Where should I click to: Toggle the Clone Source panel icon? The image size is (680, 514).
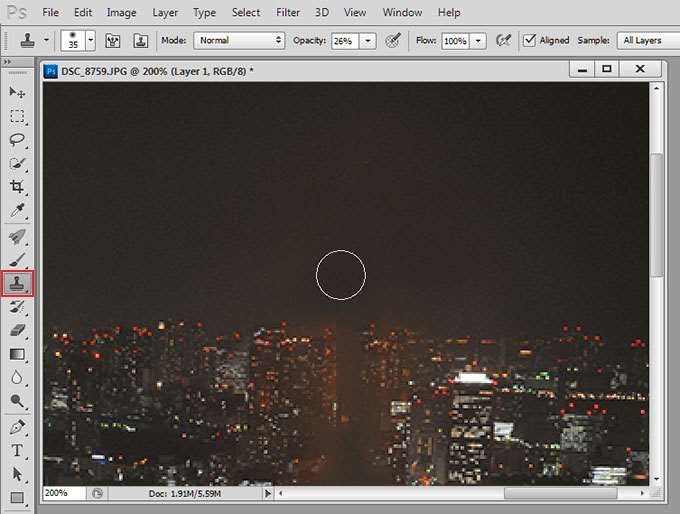point(141,41)
